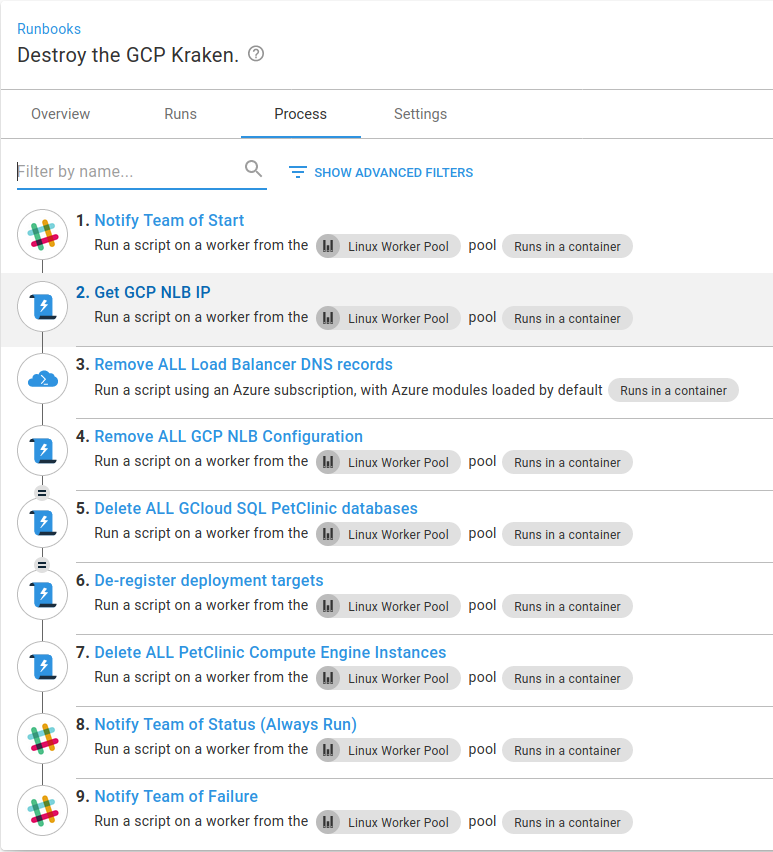The height and width of the screenshot is (852, 773).
Task: Click Linux Worker Pool chip in step 1
Action: 389,247
